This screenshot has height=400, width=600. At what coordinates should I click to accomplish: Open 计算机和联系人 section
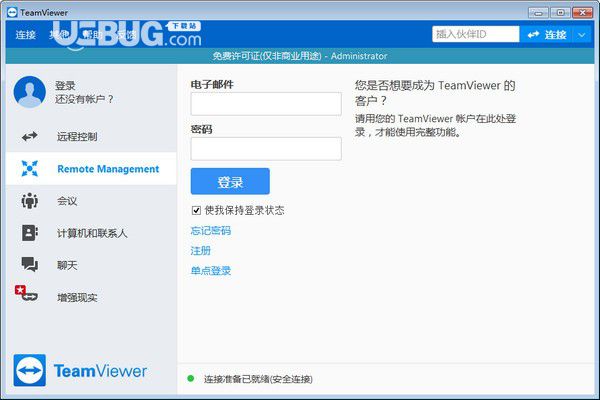pos(91,233)
